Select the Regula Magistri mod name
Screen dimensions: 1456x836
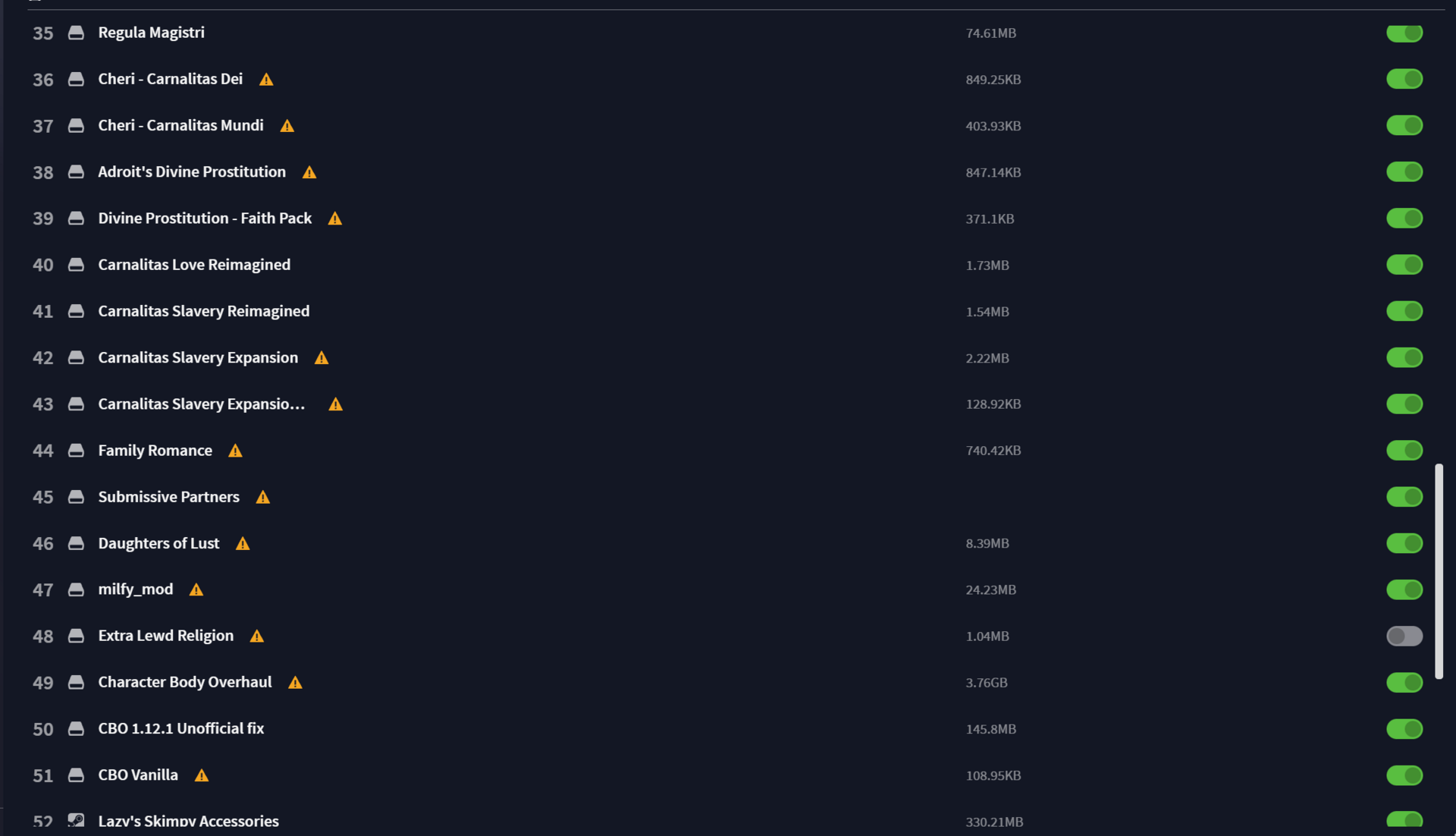tap(151, 33)
